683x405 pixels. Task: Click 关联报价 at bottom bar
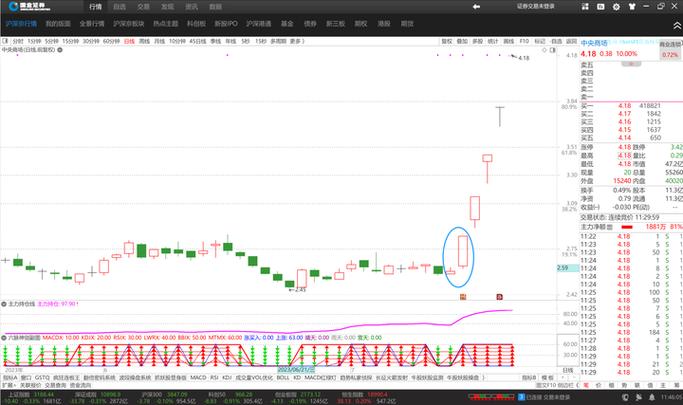pos(30,385)
